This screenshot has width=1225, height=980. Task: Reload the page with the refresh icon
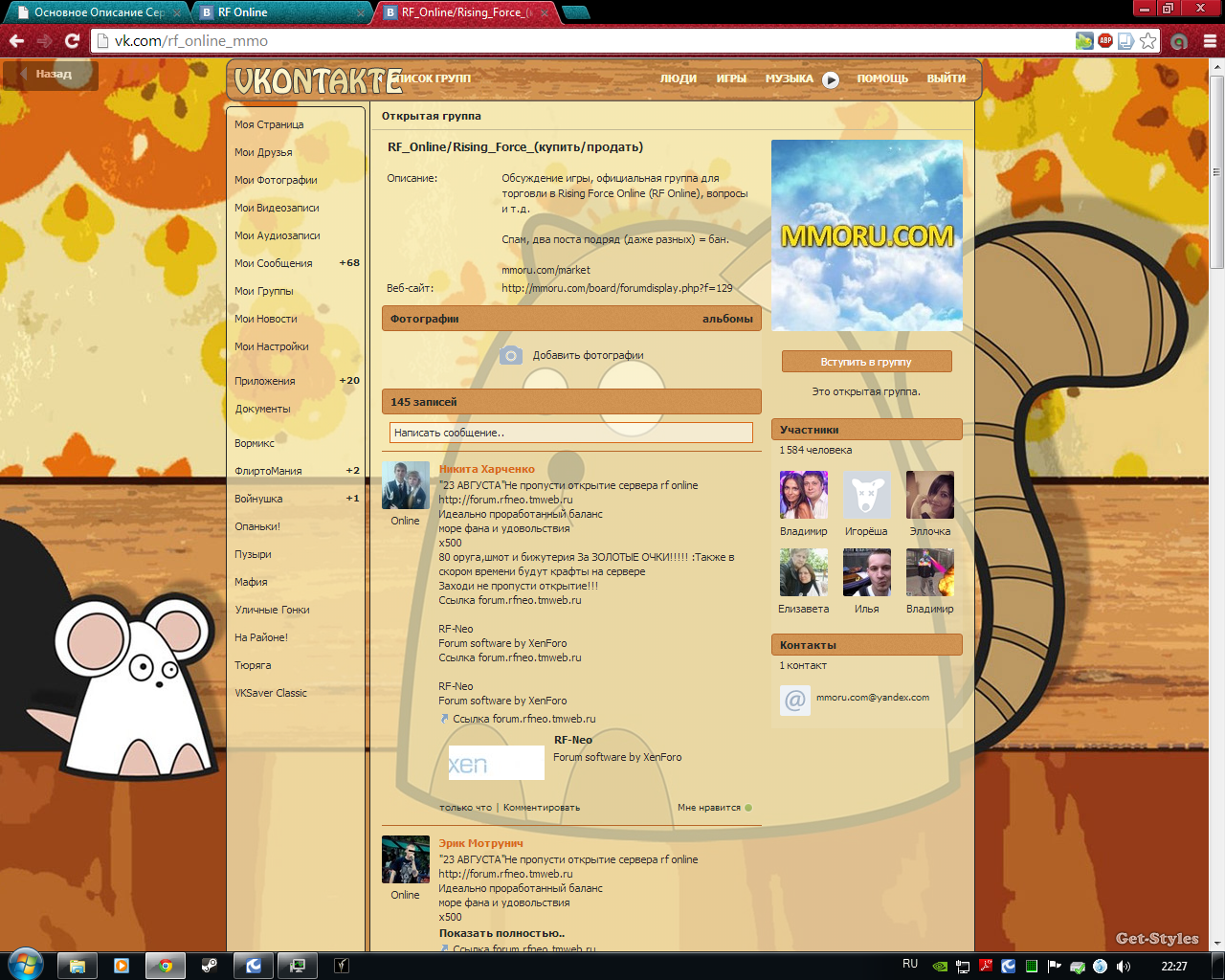click(72, 41)
